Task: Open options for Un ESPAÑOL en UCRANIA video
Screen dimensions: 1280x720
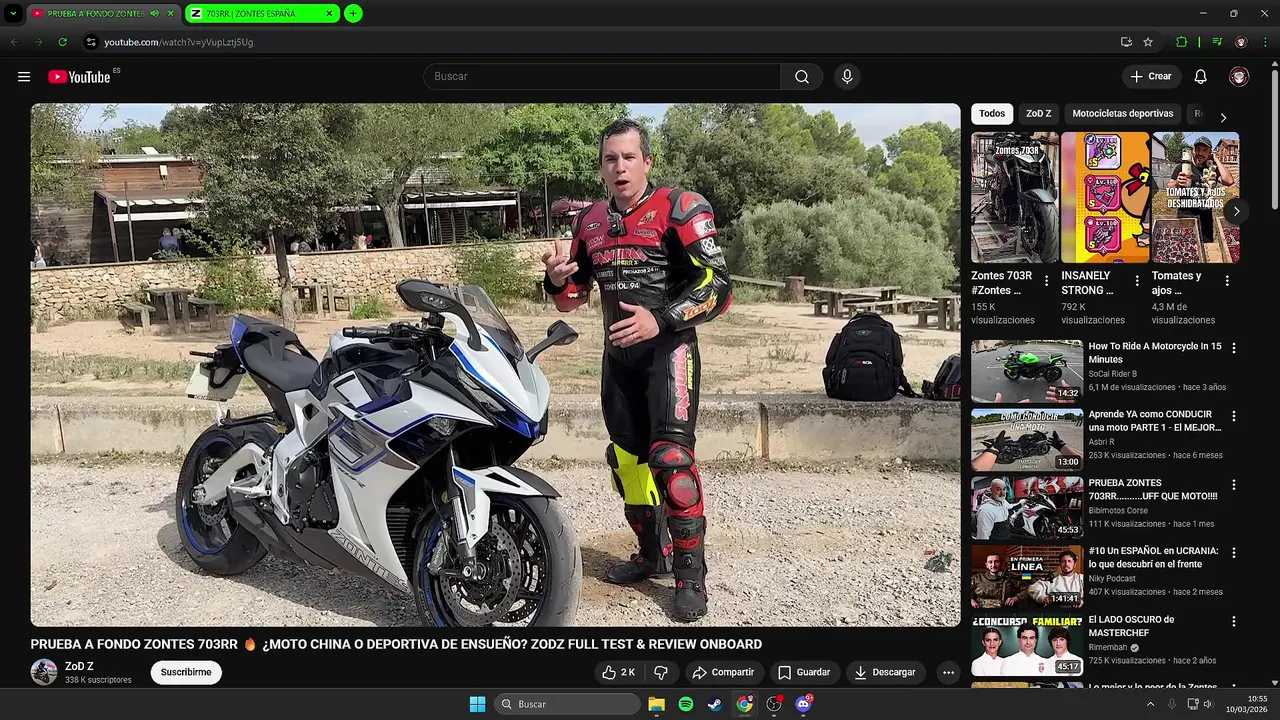Action: pos(1233,552)
